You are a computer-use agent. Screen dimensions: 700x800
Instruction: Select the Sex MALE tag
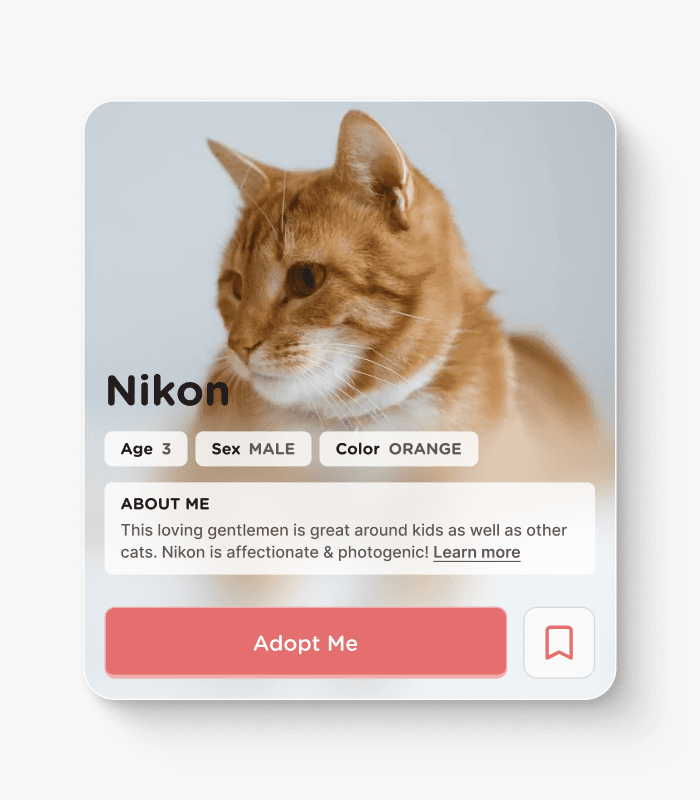[253, 449]
